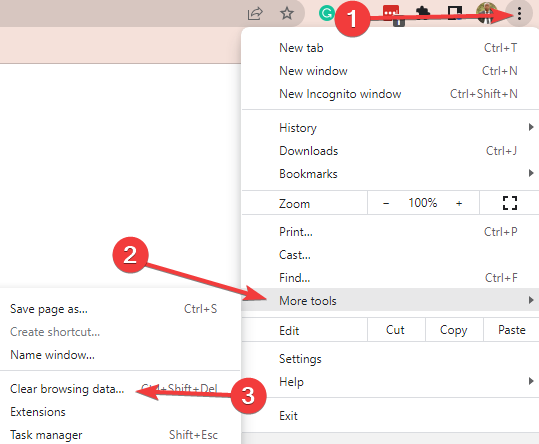Expand the History submenu
Image resolution: width=539 pixels, height=444 pixels.
tap(390, 128)
